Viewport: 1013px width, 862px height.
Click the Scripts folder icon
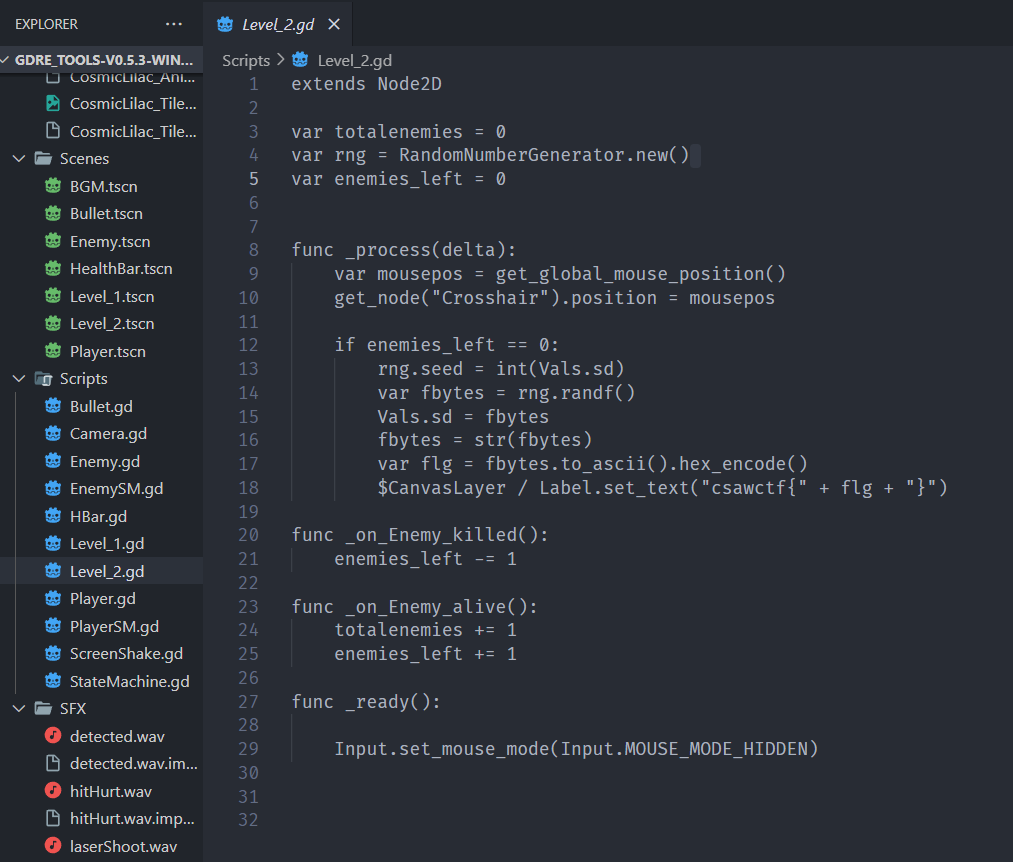tap(43, 379)
